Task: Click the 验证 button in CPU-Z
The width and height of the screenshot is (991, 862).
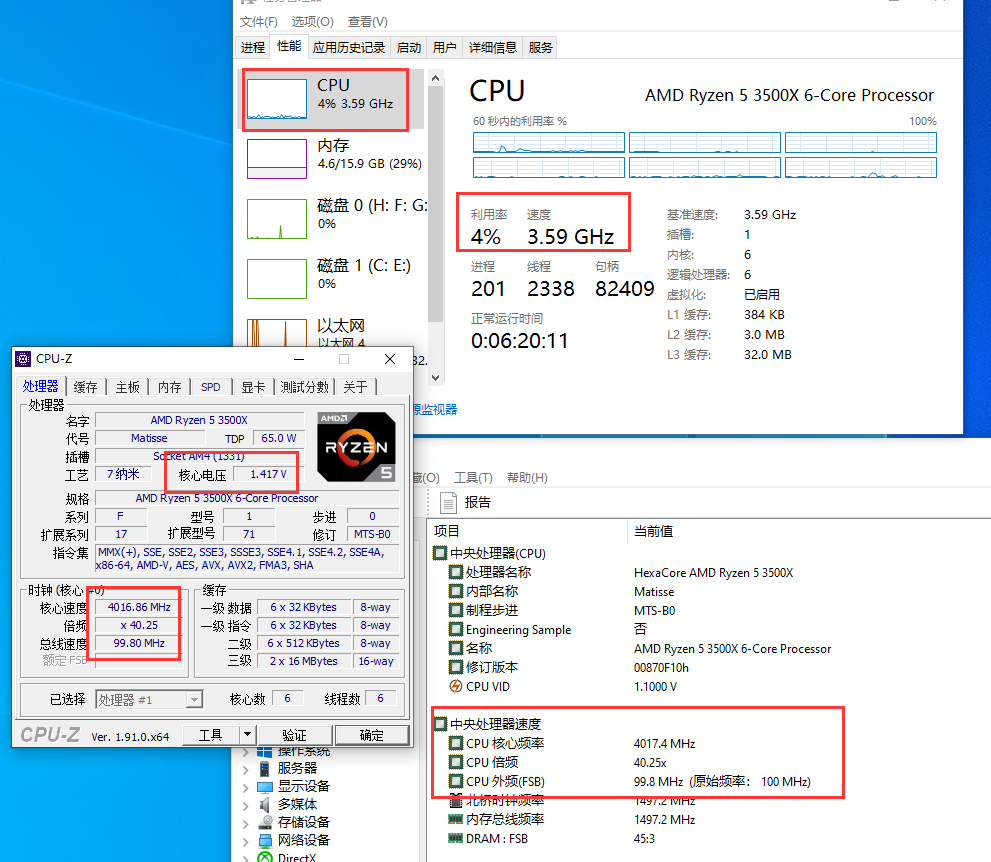Action: 295,734
